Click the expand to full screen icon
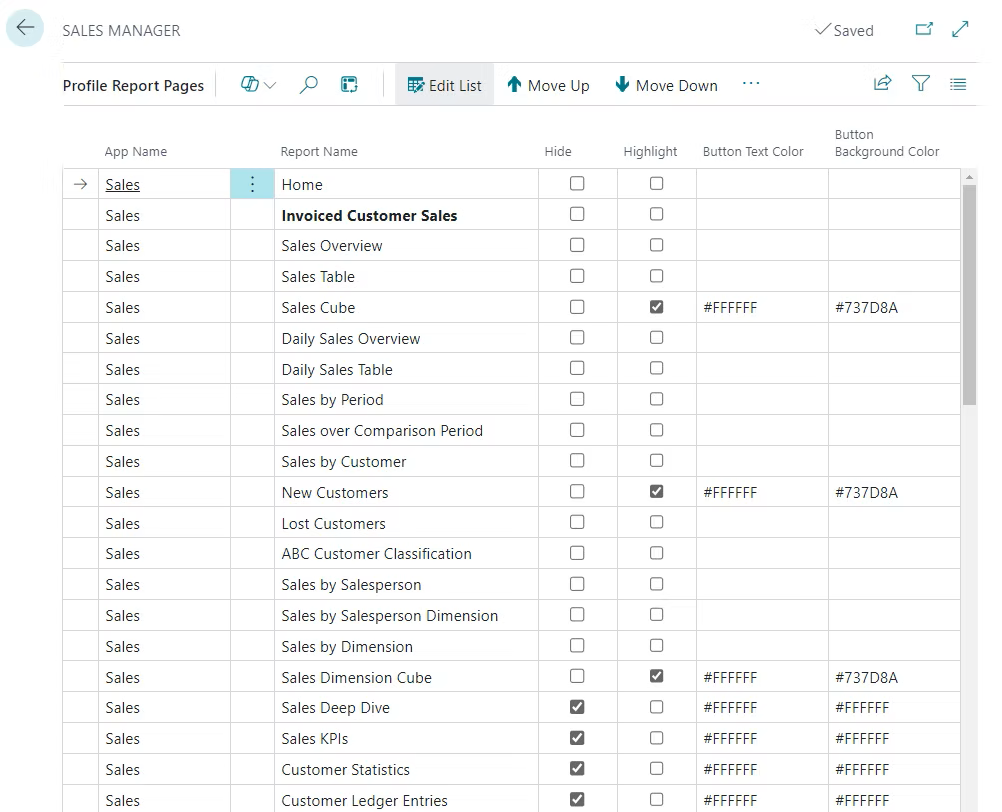 (x=960, y=29)
